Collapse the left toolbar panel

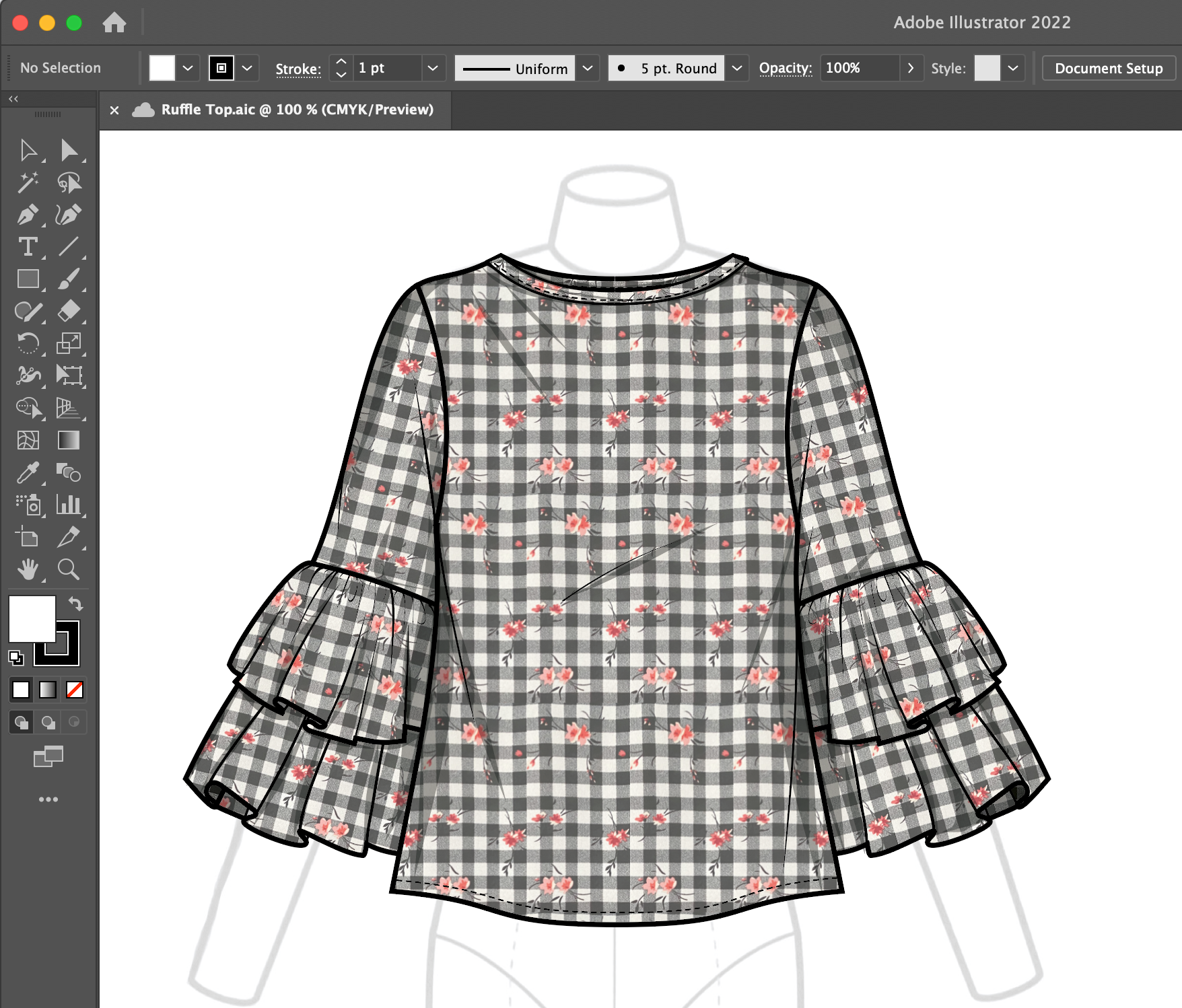point(13,98)
